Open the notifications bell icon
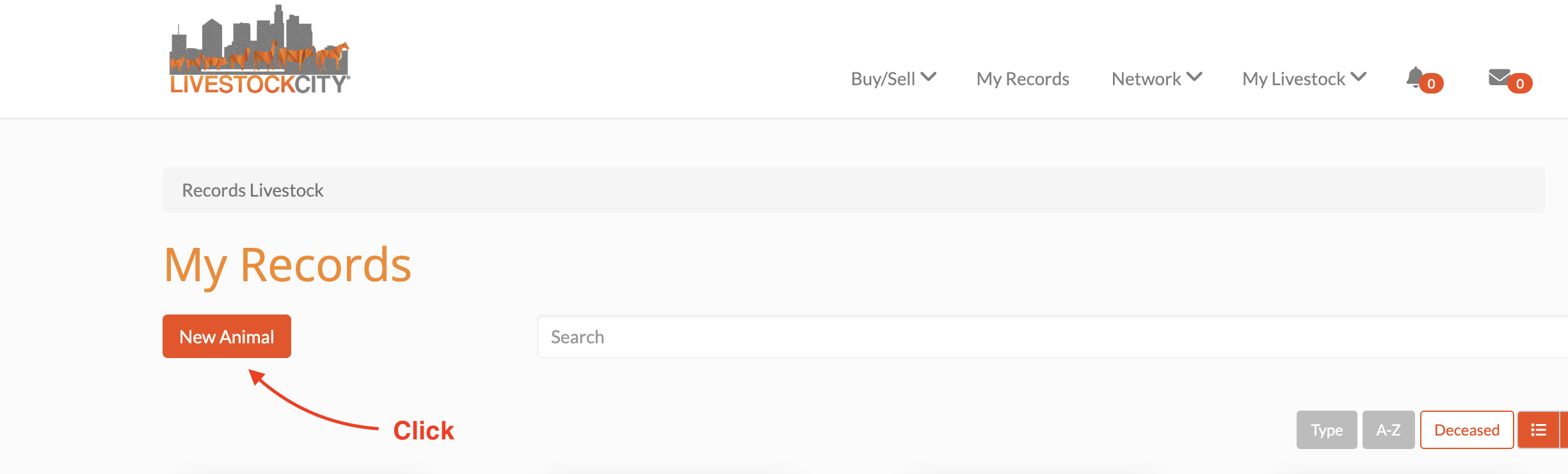The height and width of the screenshot is (474, 1568). (1414, 78)
